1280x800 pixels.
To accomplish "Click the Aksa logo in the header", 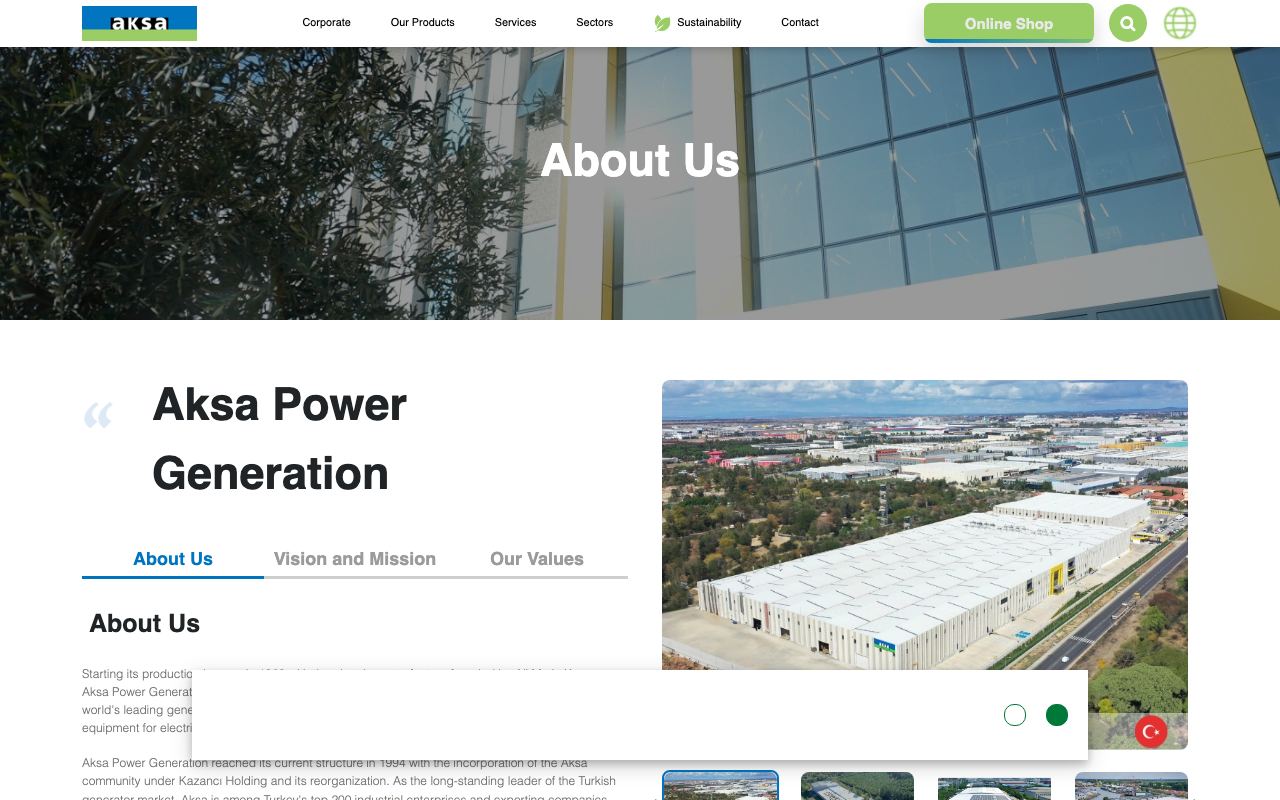I will (x=139, y=23).
